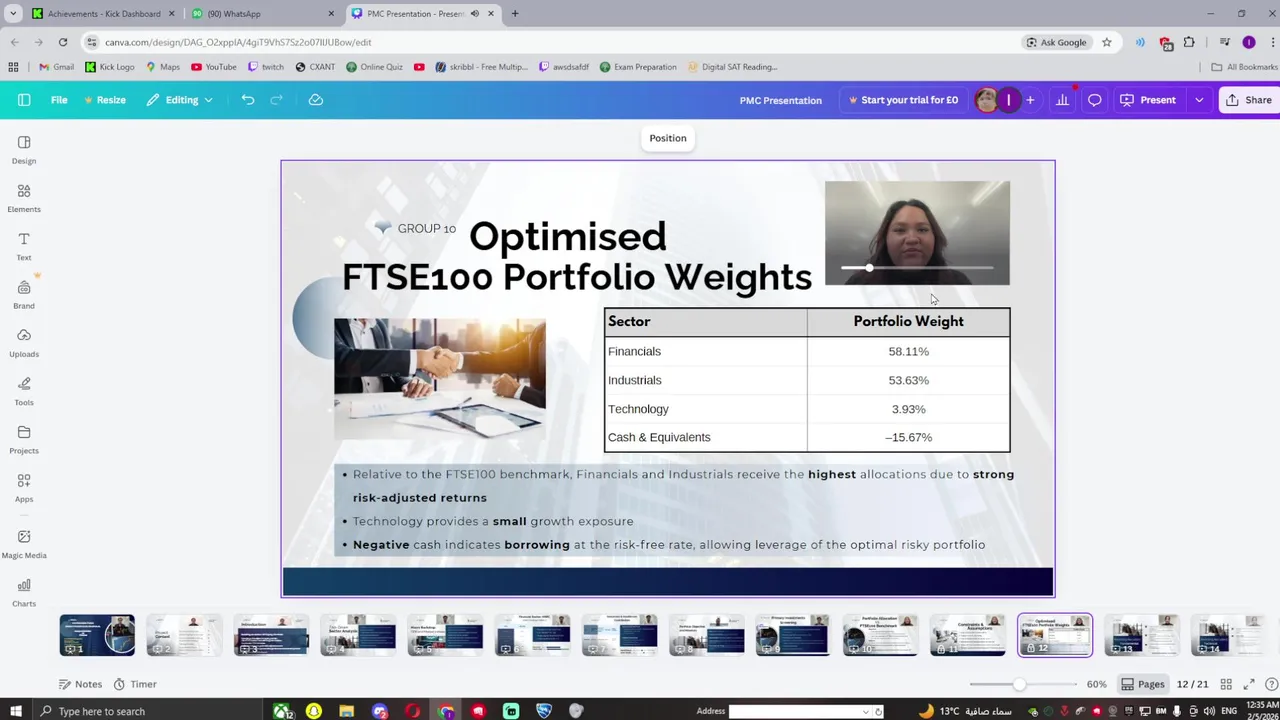Open browser extensions puzzle icon
The width and height of the screenshot is (1280, 720).
tap(1189, 42)
